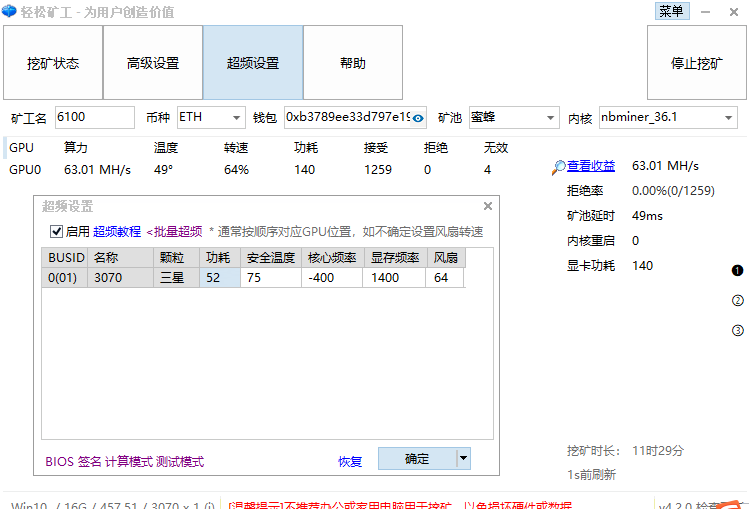Select the 功耗 cell with value 52
The width and height of the screenshot is (749, 509).
tap(220, 277)
